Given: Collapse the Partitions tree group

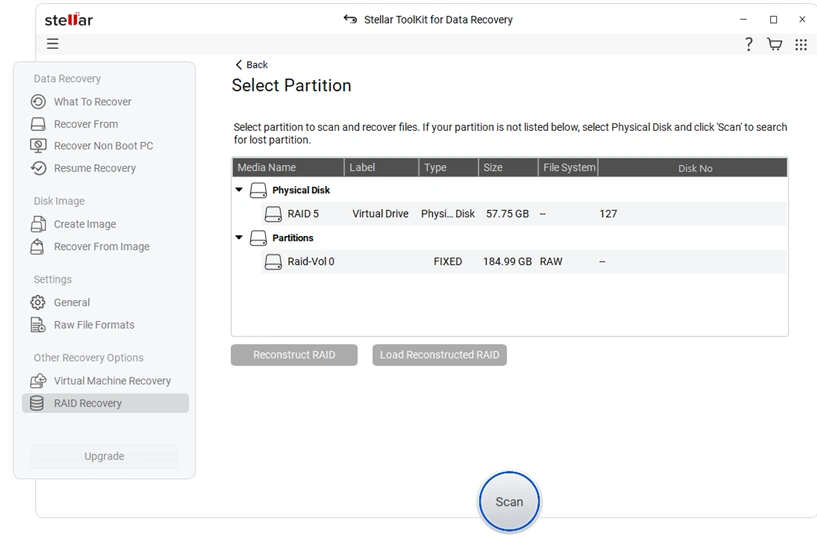Looking at the screenshot, I should pos(239,238).
